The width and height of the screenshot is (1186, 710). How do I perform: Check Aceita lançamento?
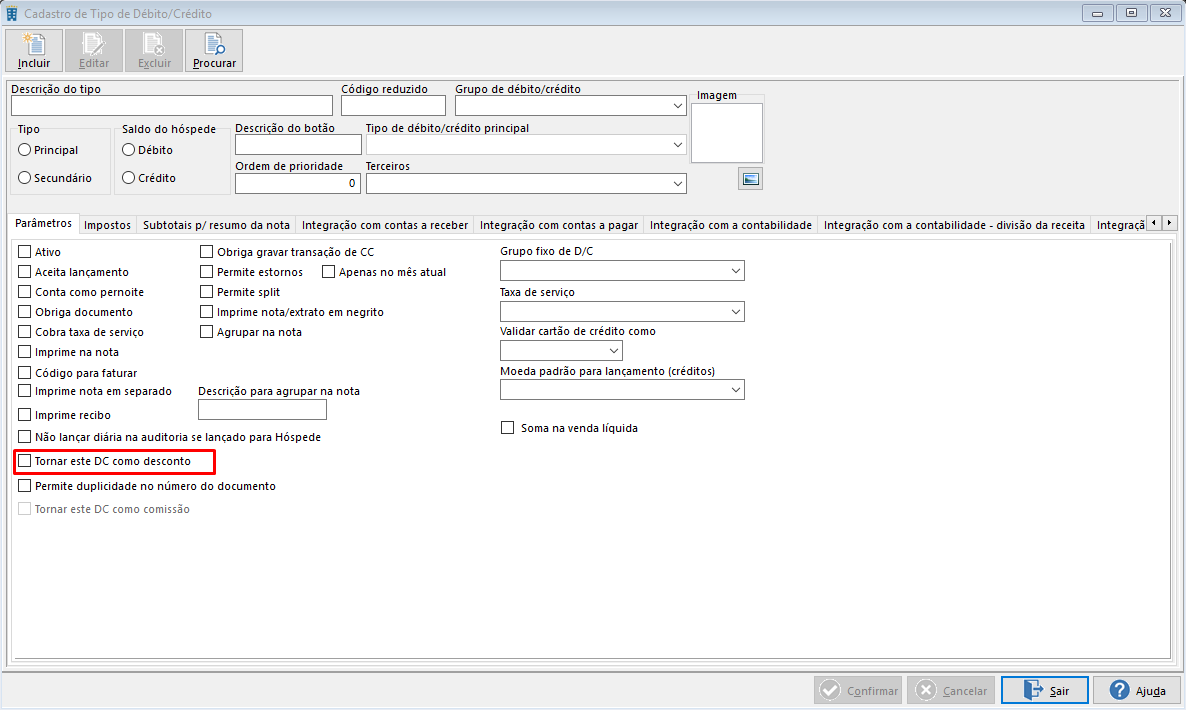pyautogui.click(x=24, y=271)
